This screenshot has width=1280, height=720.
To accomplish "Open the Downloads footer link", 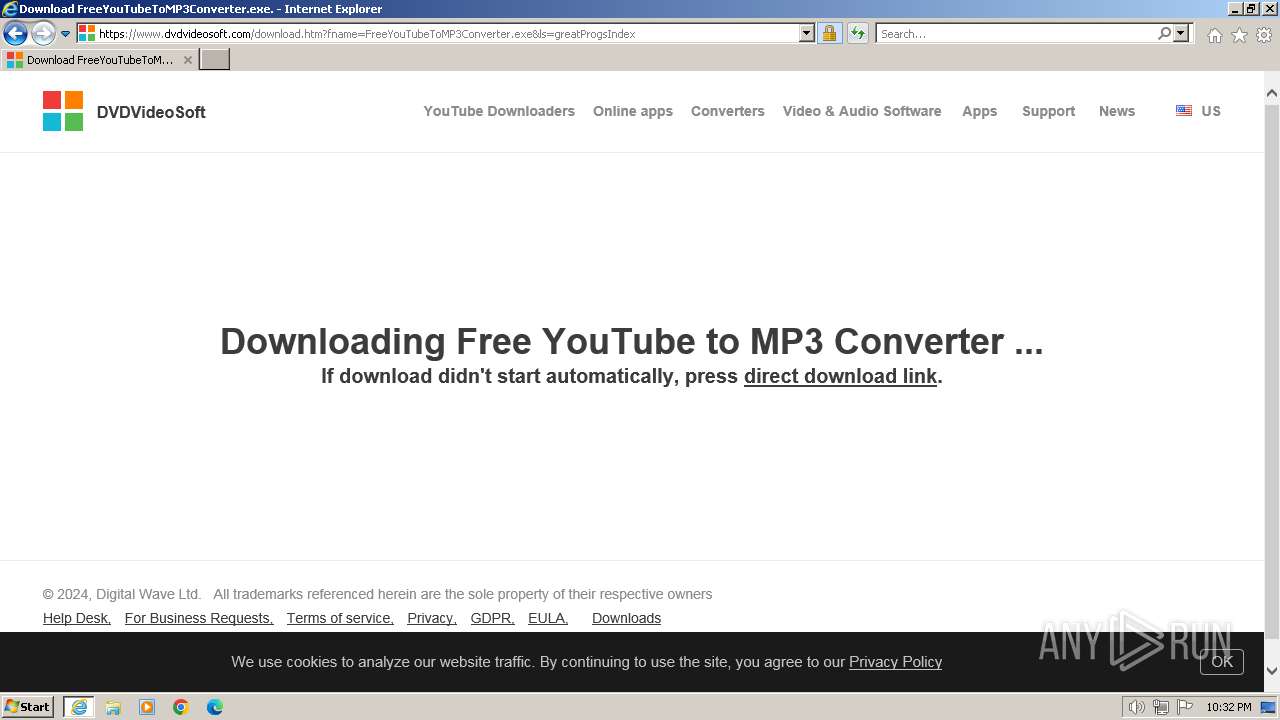I will tap(627, 618).
